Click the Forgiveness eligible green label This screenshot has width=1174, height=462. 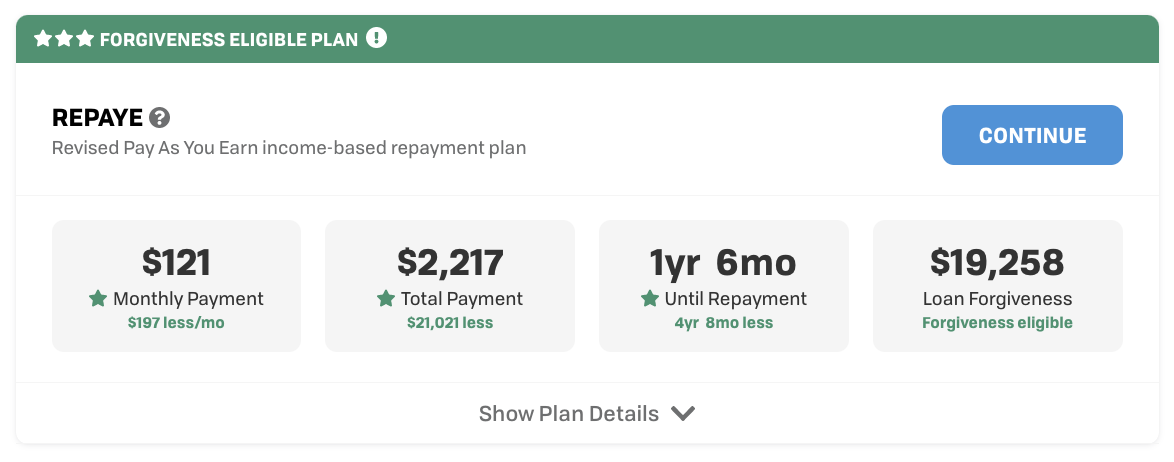[997, 323]
